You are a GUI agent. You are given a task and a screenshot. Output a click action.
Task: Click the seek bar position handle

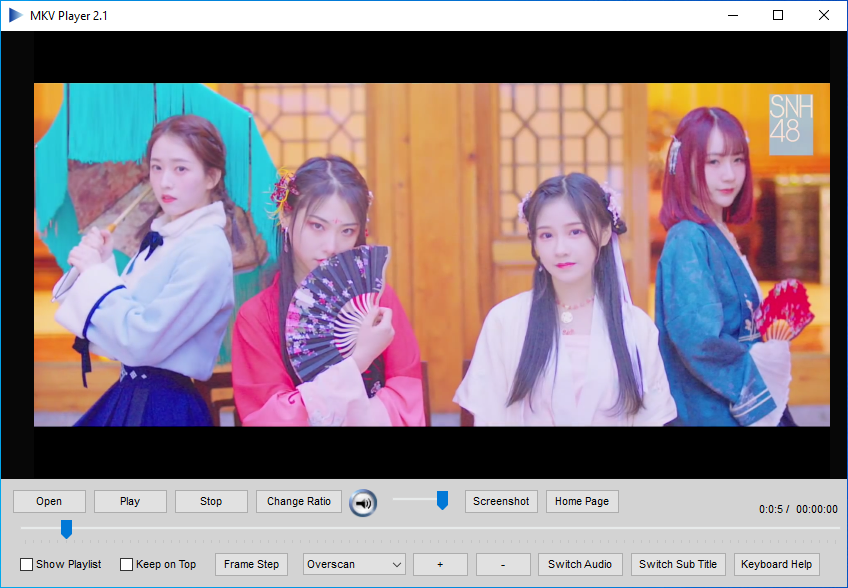tap(66, 528)
